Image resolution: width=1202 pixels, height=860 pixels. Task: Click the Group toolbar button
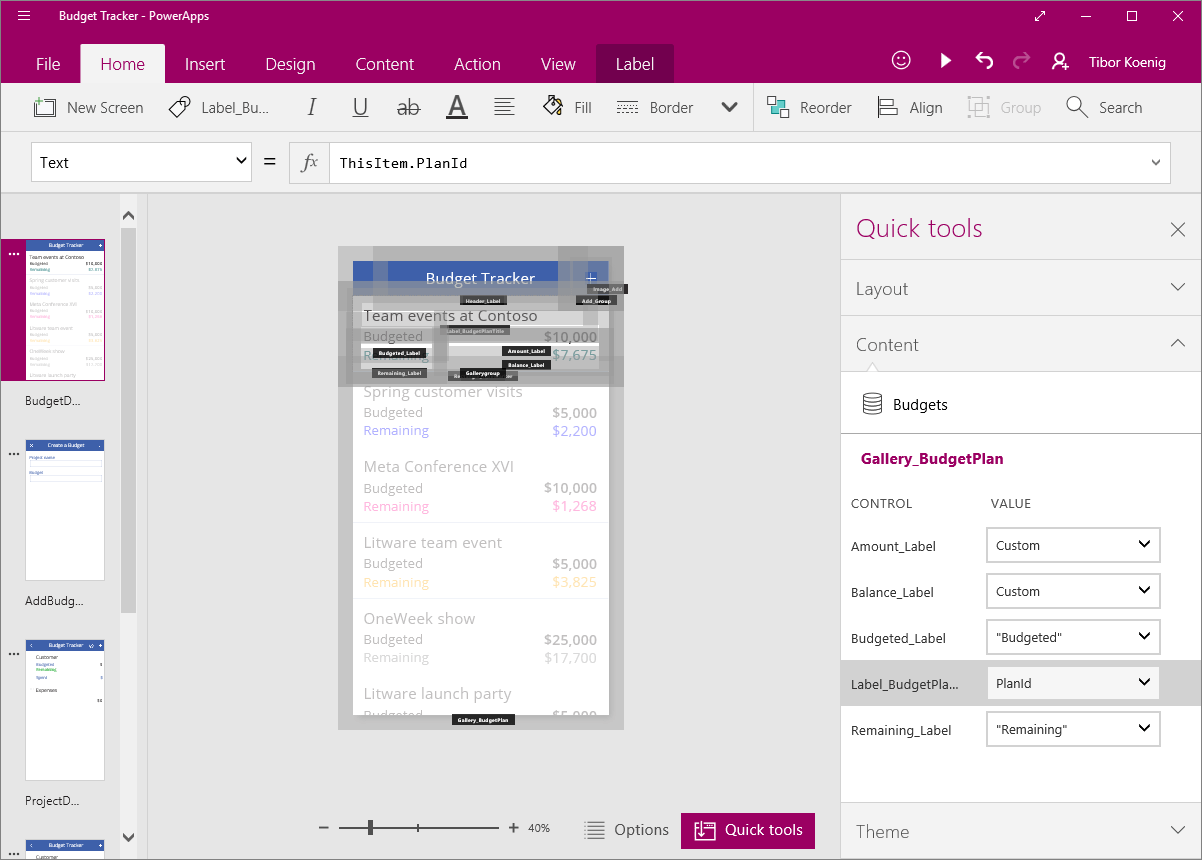[1004, 107]
